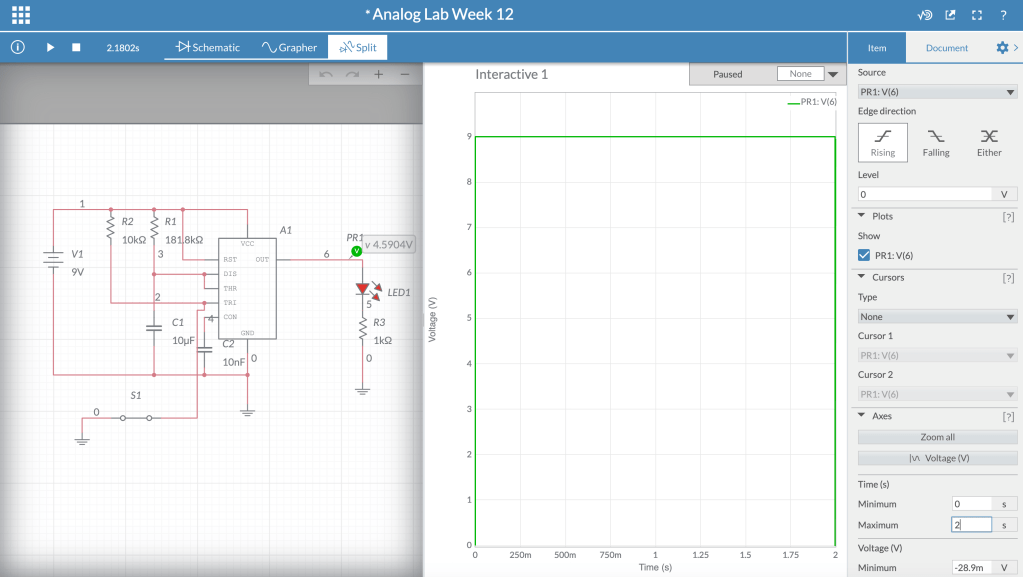Viewport: 1023px width, 577px height.
Task: Zoom in schematic with plus icon
Action: point(378,74)
